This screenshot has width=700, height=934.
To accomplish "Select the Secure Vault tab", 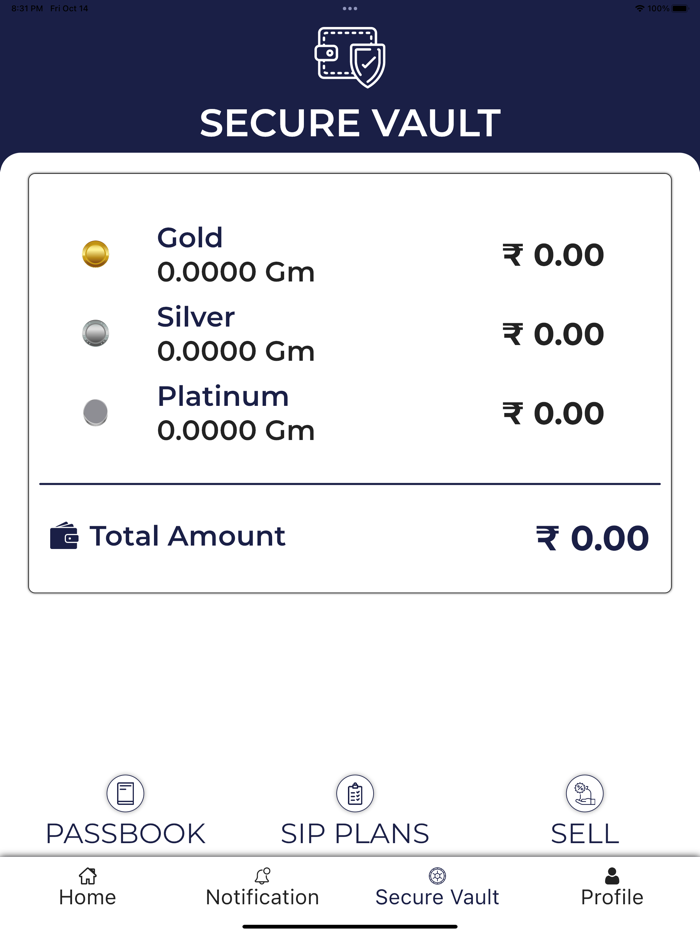I will (x=437, y=887).
